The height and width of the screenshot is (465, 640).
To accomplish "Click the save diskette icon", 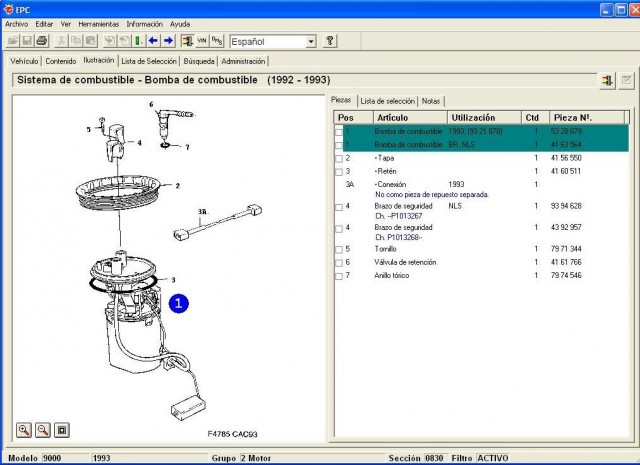I will point(27,41).
